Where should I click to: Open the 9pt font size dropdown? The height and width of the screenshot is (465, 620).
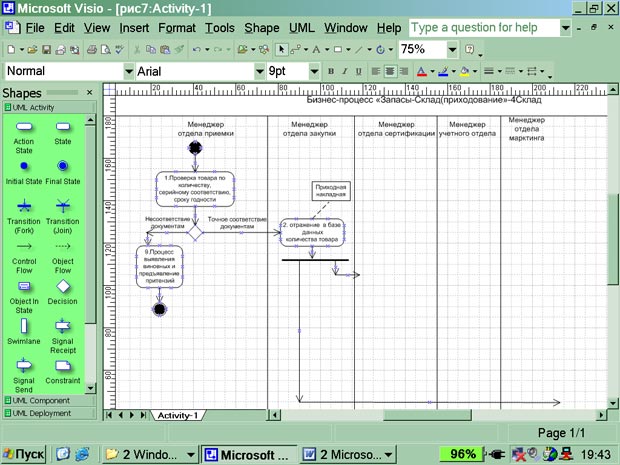(314, 72)
